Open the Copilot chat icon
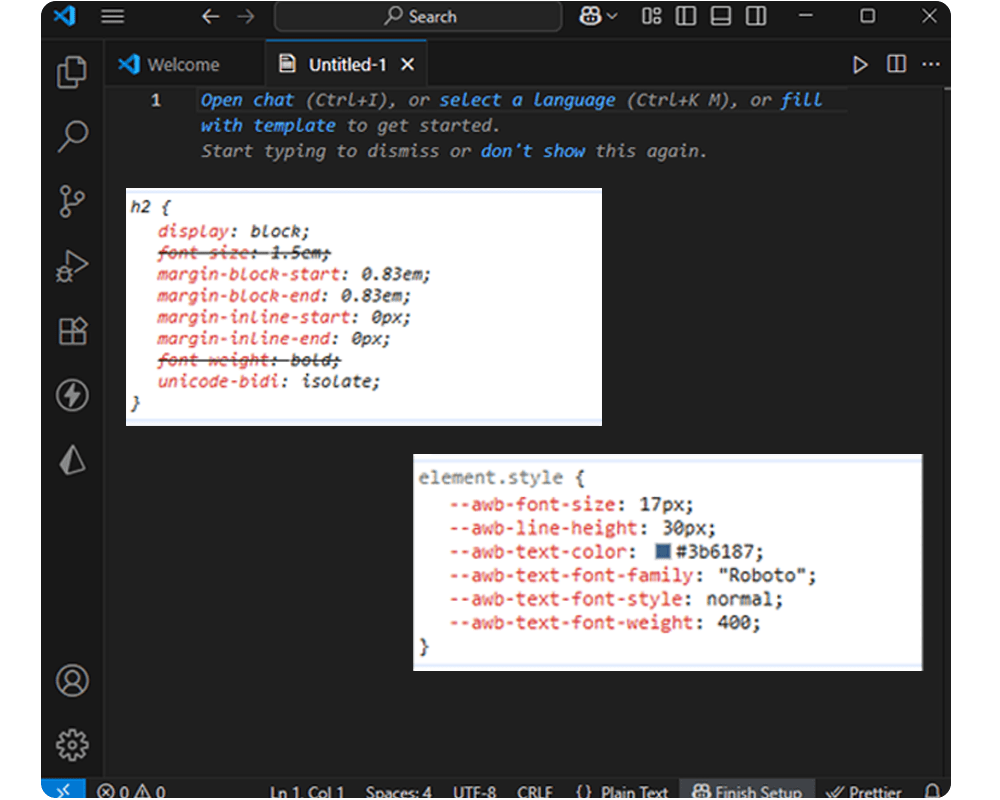The width and height of the screenshot is (1000, 800). [x=590, y=15]
